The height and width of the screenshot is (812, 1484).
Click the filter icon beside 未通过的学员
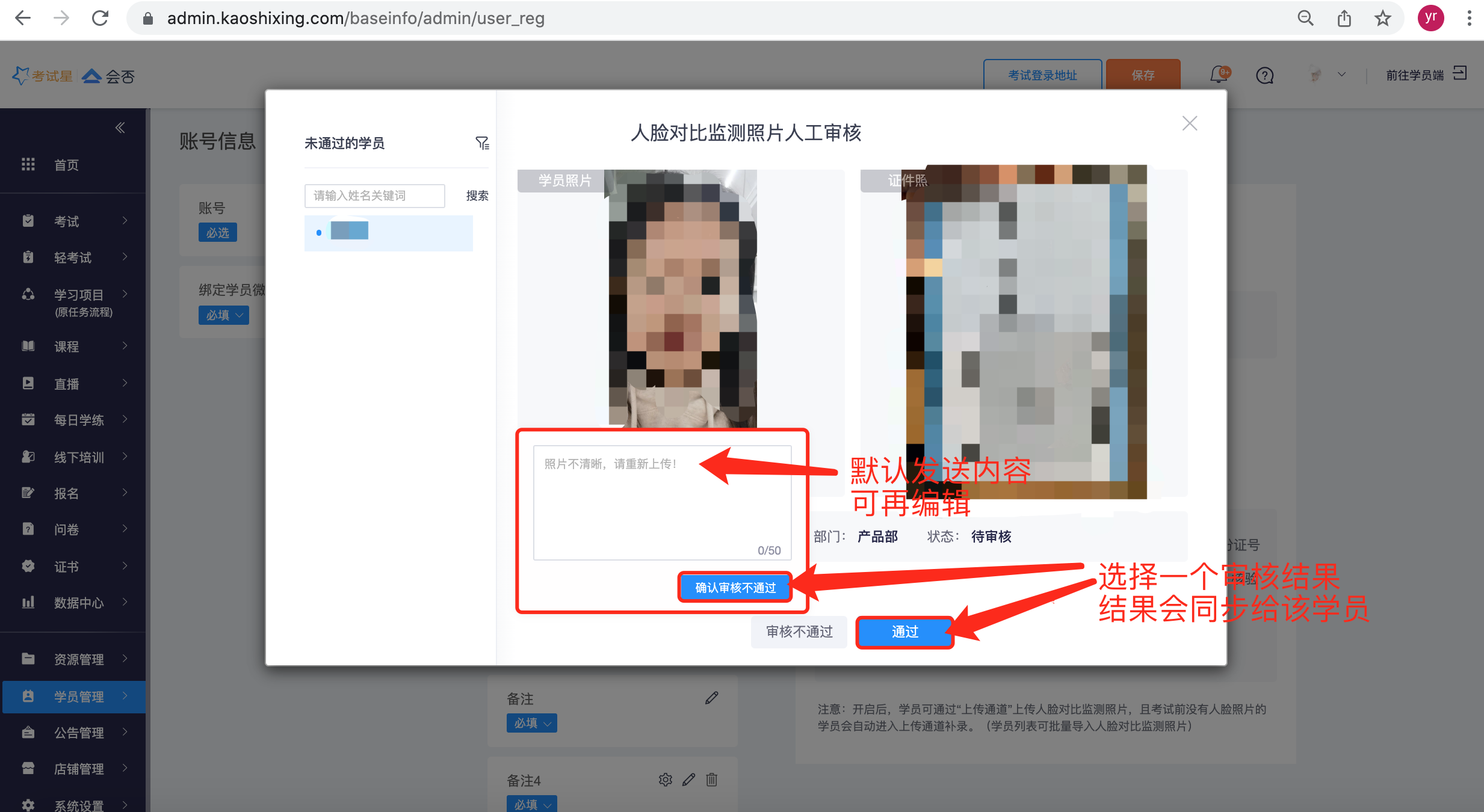click(x=482, y=143)
